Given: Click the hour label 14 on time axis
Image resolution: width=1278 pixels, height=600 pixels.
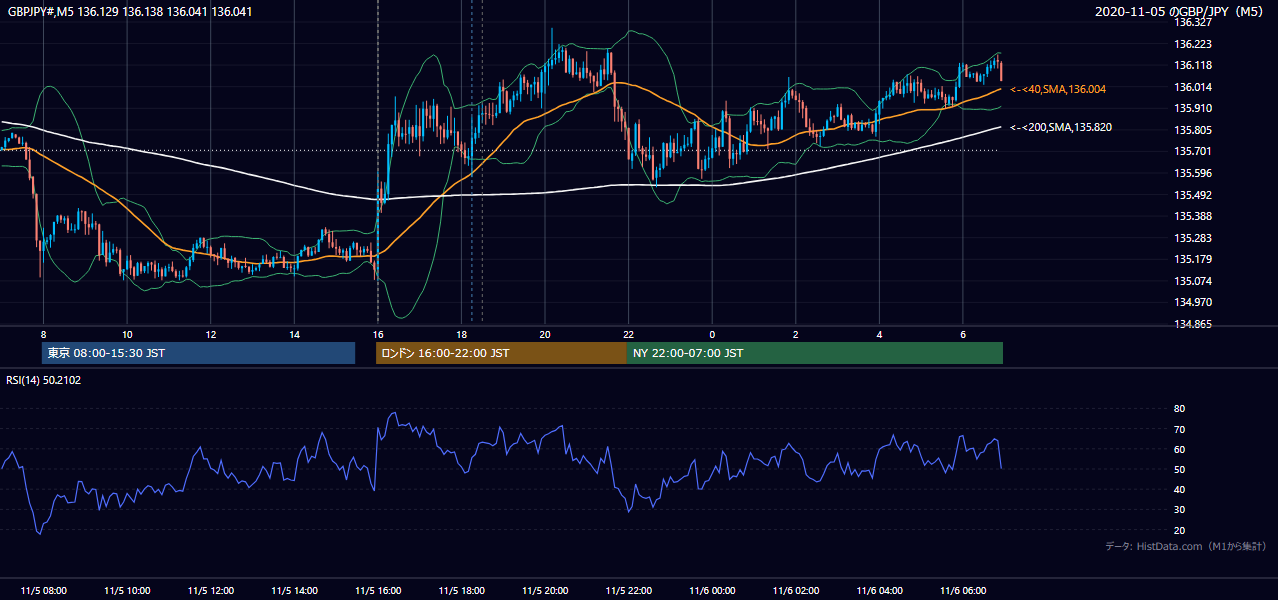Looking at the screenshot, I should point(294,334).
